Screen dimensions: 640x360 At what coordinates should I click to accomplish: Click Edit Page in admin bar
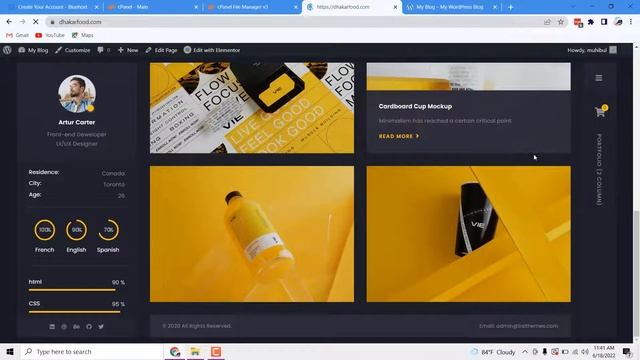tap(161, 50)
